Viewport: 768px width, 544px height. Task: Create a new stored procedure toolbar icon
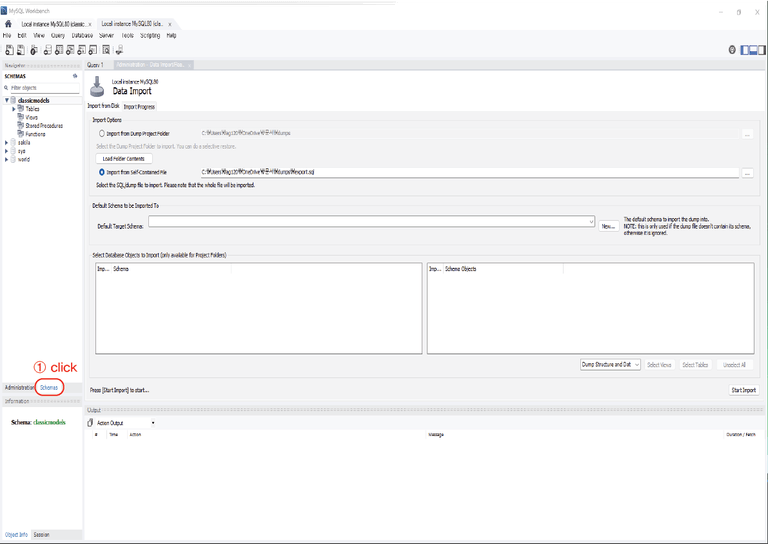click(81, 50)
